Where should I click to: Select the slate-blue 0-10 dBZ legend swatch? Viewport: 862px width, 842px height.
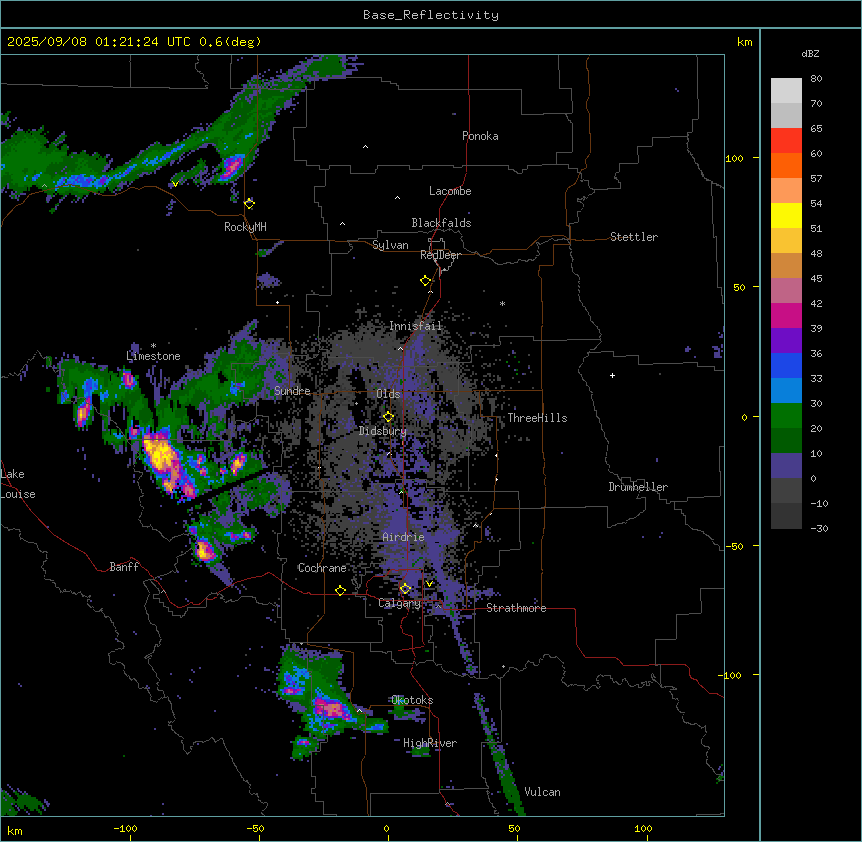click(x=786, y=466)
